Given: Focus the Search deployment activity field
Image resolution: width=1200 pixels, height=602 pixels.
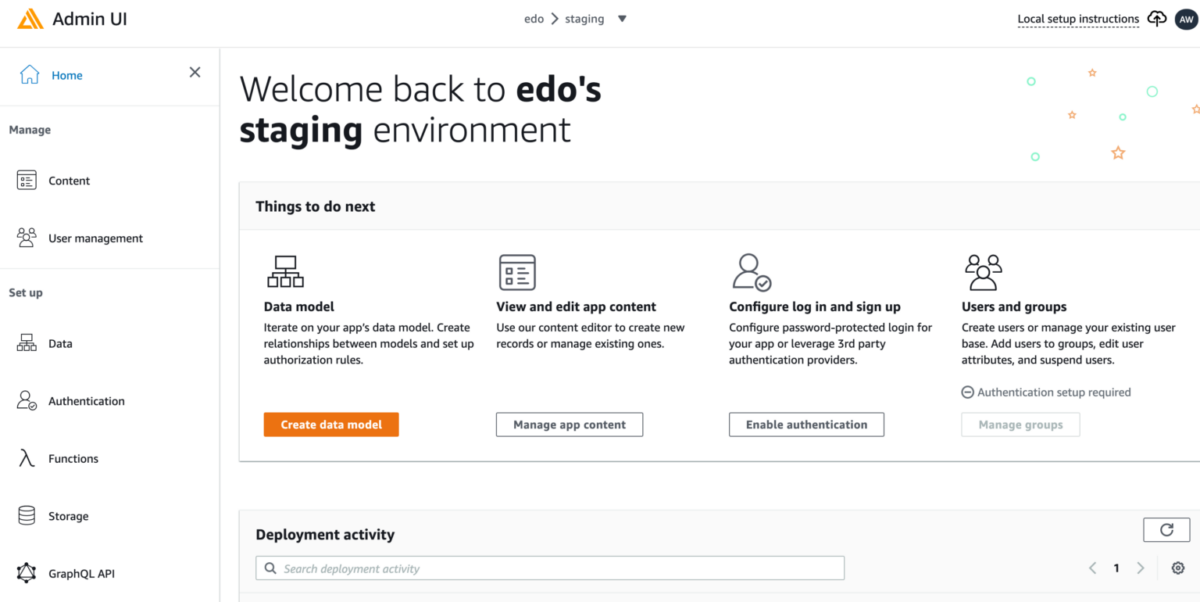Looking at the screenshot, I should 550,568.
